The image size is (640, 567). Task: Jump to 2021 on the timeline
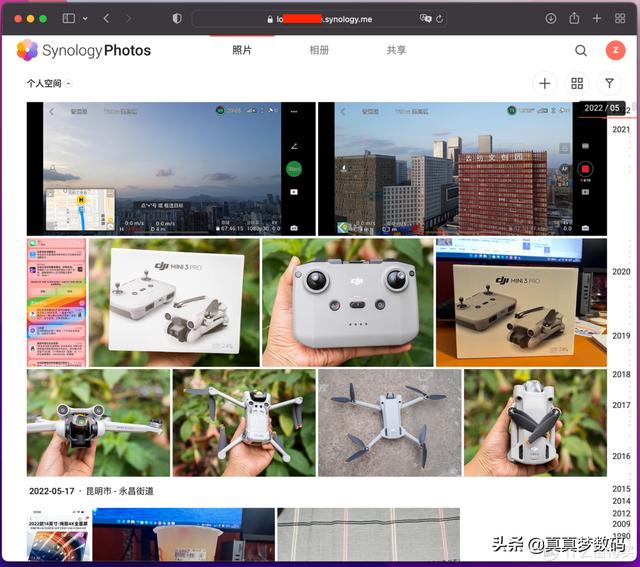click(x=621, y=129)
